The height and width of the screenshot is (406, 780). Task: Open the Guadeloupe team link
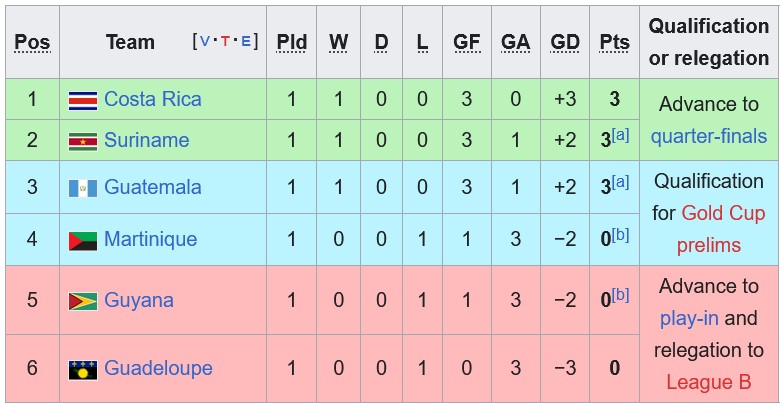coord(158,368)
